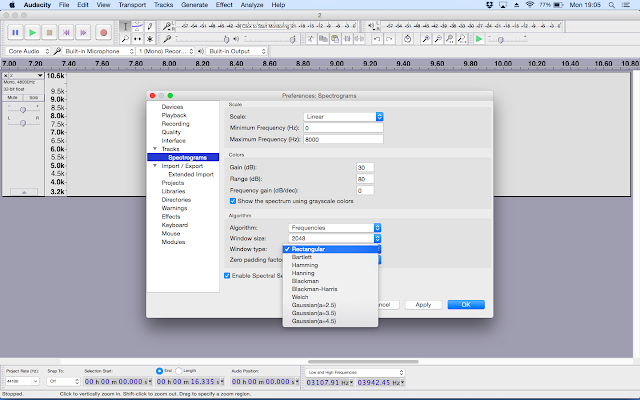Viewport: 640px width, 400px height.
Task: Adjust the playback speed slider
Action: tap(508, 39)
